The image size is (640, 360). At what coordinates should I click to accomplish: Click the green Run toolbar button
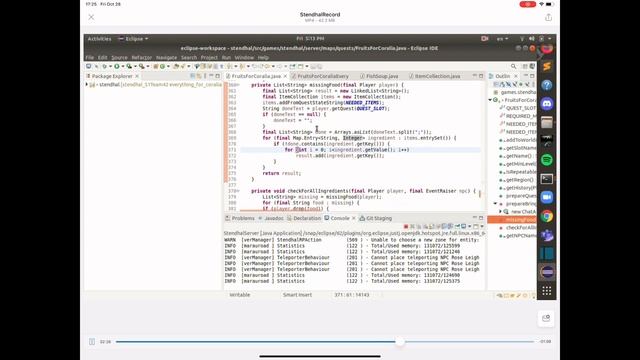117,66
